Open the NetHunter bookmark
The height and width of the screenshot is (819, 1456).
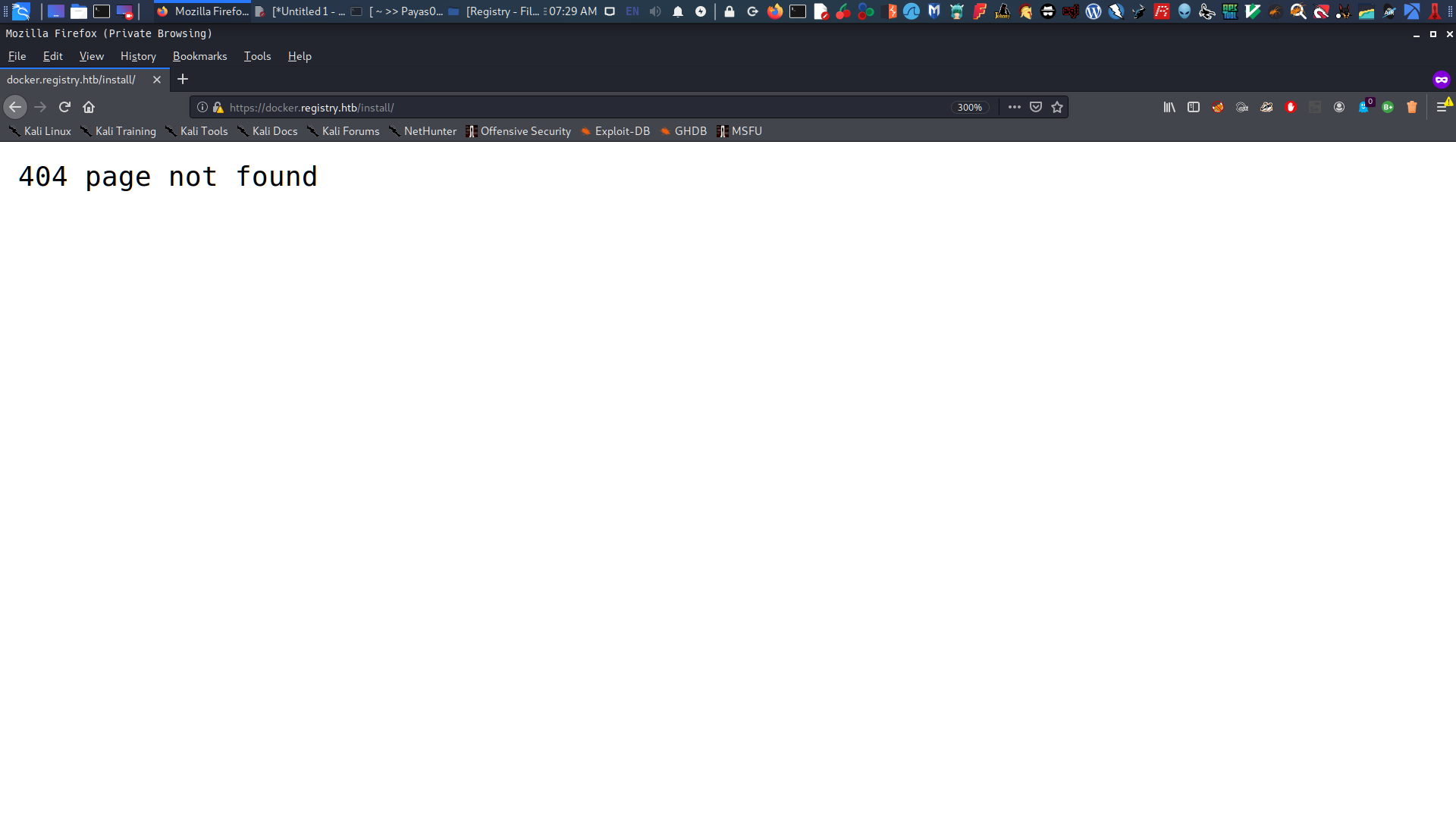(422, 131)
